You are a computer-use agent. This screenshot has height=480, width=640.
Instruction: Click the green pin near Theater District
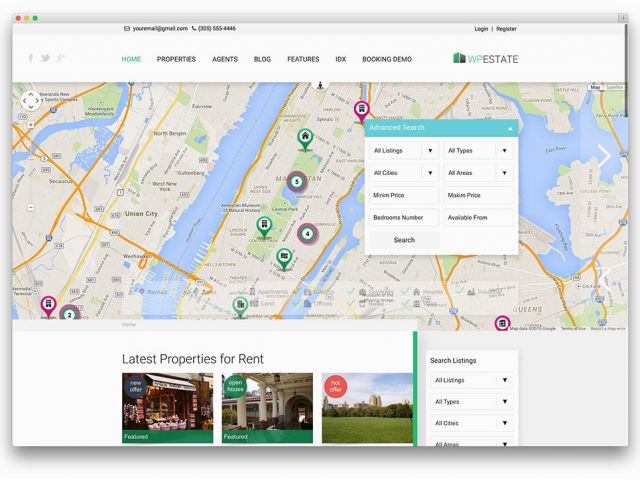(284, 259)
